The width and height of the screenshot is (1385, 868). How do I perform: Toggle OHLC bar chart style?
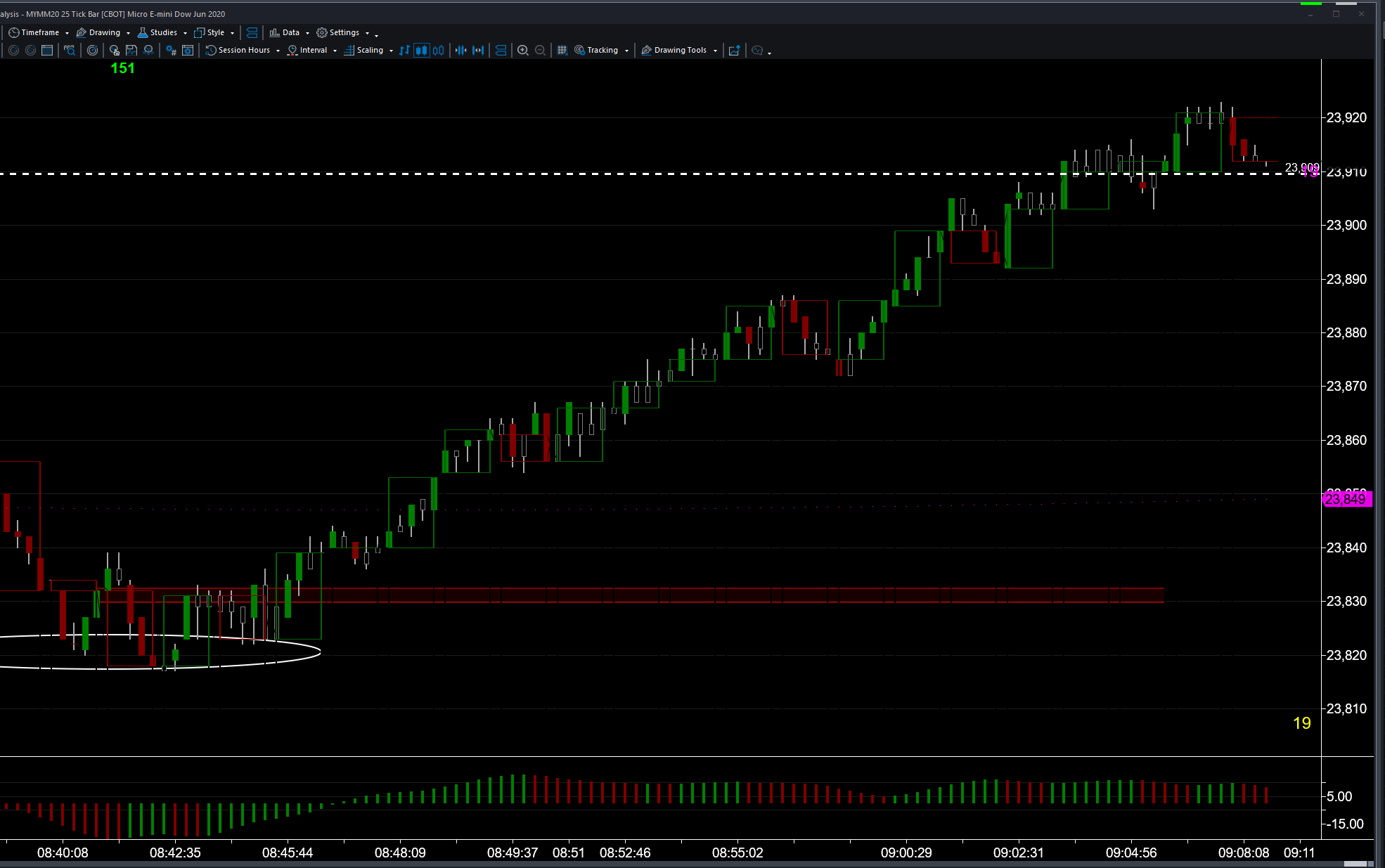point(404,50)
